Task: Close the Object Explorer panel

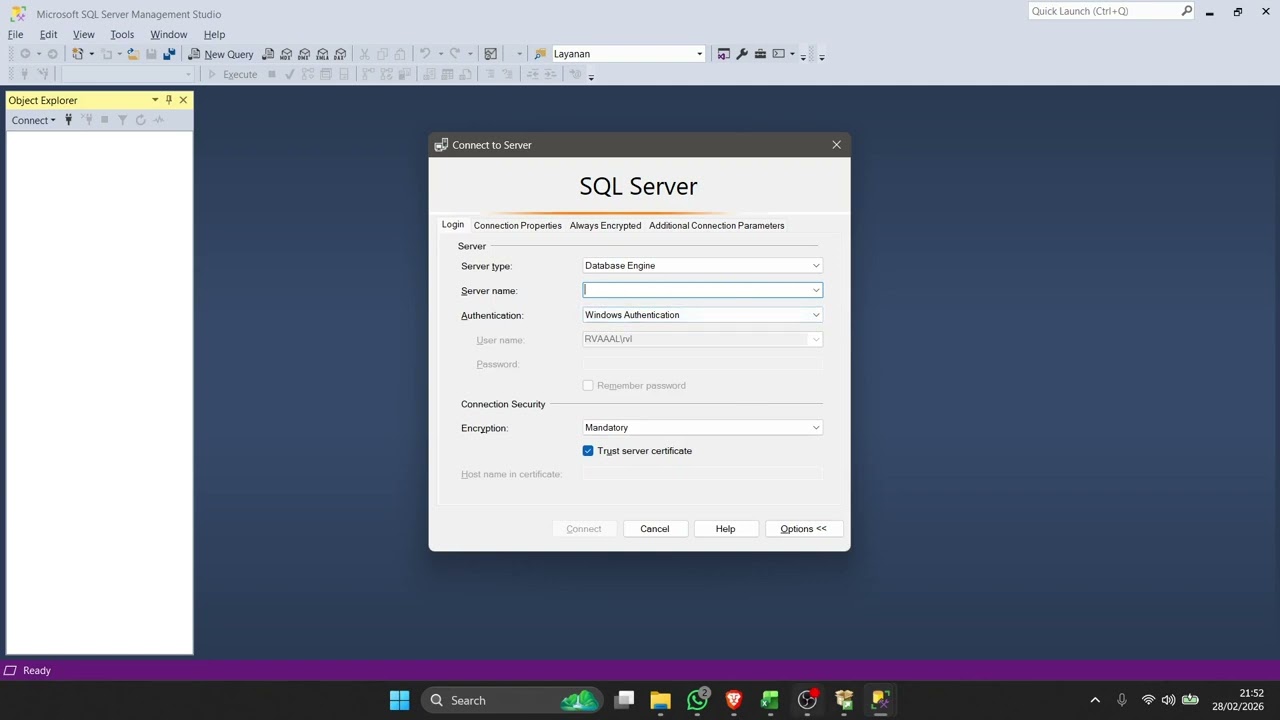Action: click(x=183, y=100)
